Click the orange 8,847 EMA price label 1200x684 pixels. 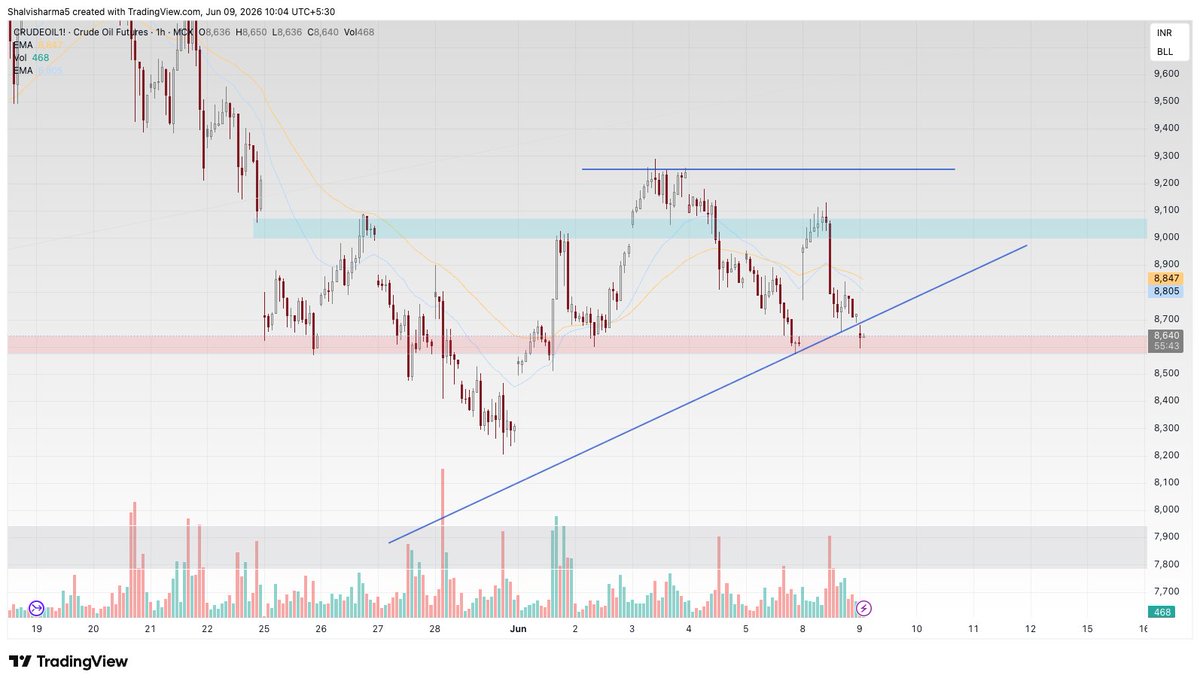[x=1166, y=277]
